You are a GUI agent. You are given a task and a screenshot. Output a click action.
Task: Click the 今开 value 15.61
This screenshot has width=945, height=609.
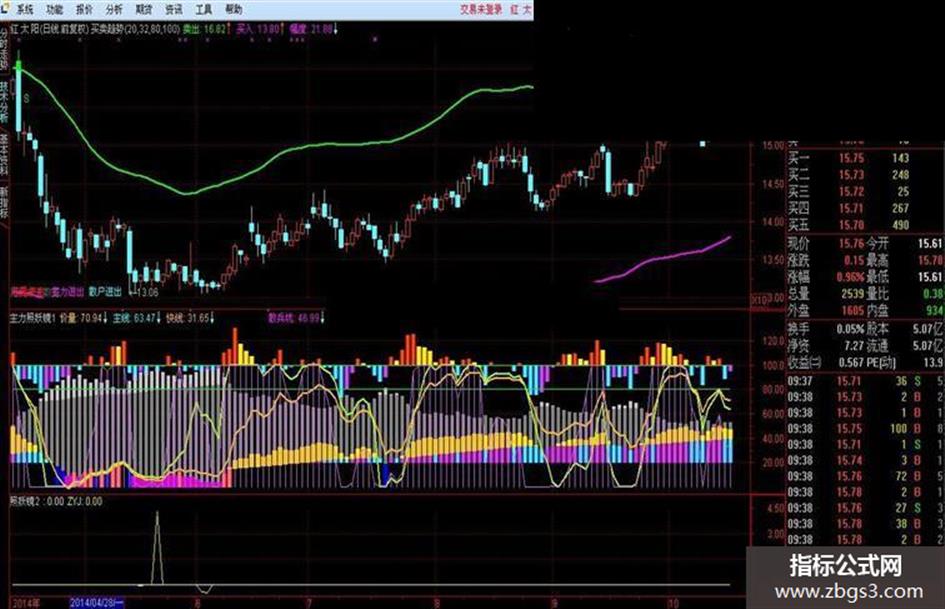click(x=929, y=244)
